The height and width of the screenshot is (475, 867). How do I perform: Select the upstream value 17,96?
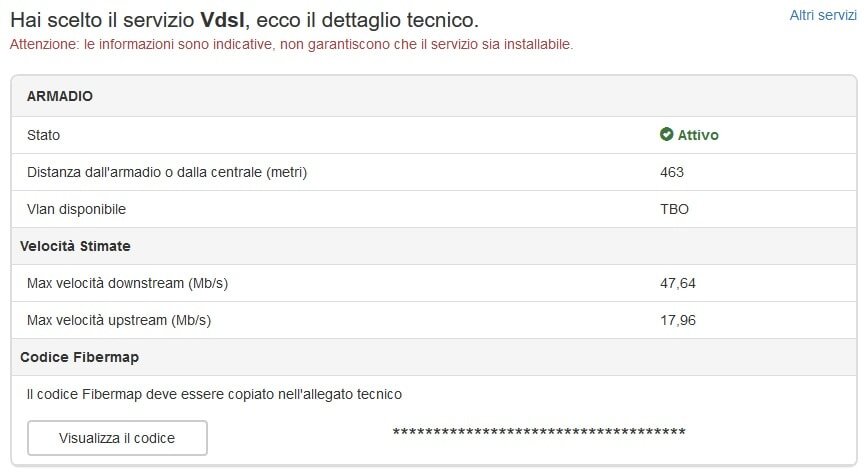678,320
